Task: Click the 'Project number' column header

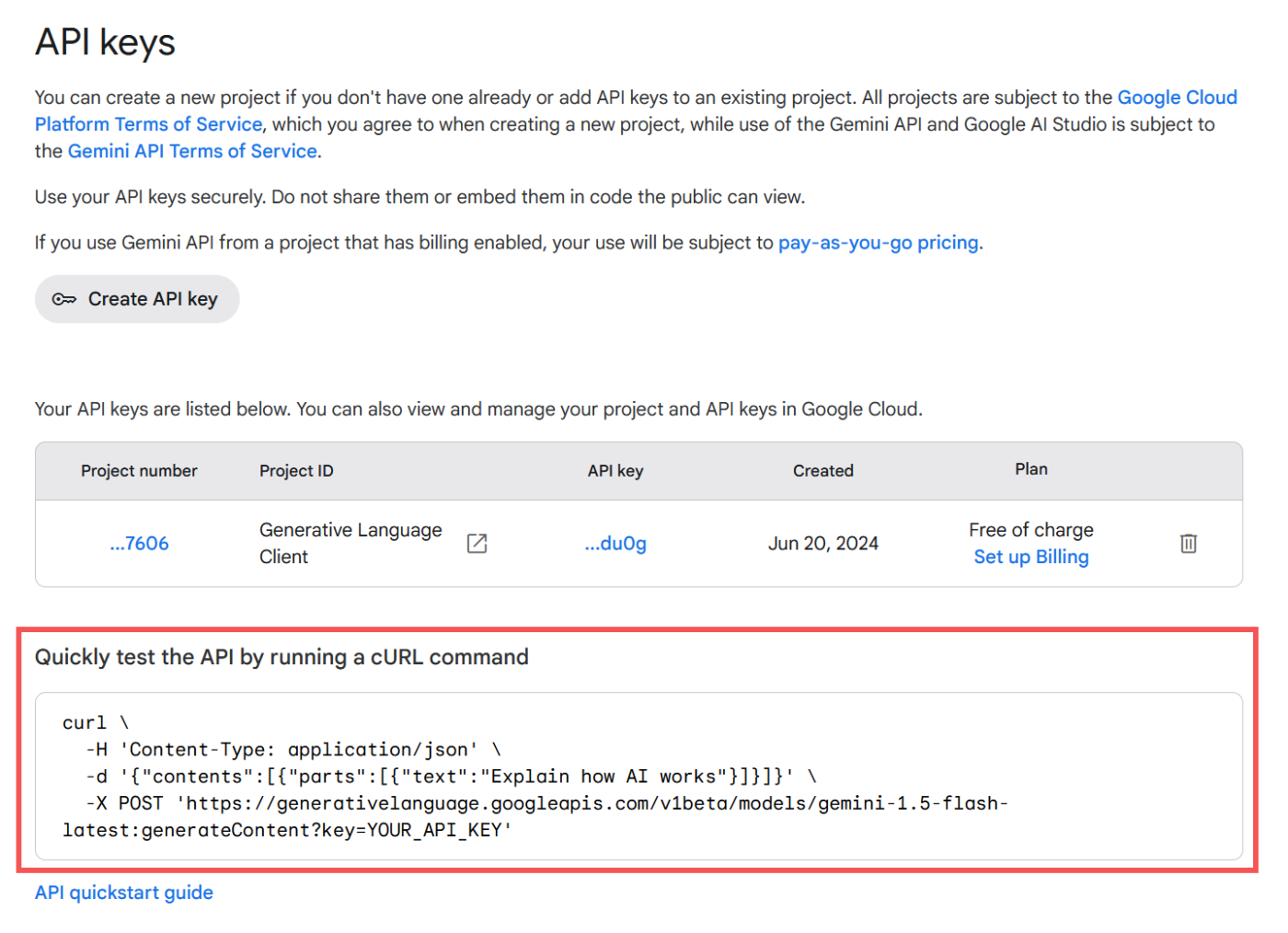Action: (x=139, y=471)
